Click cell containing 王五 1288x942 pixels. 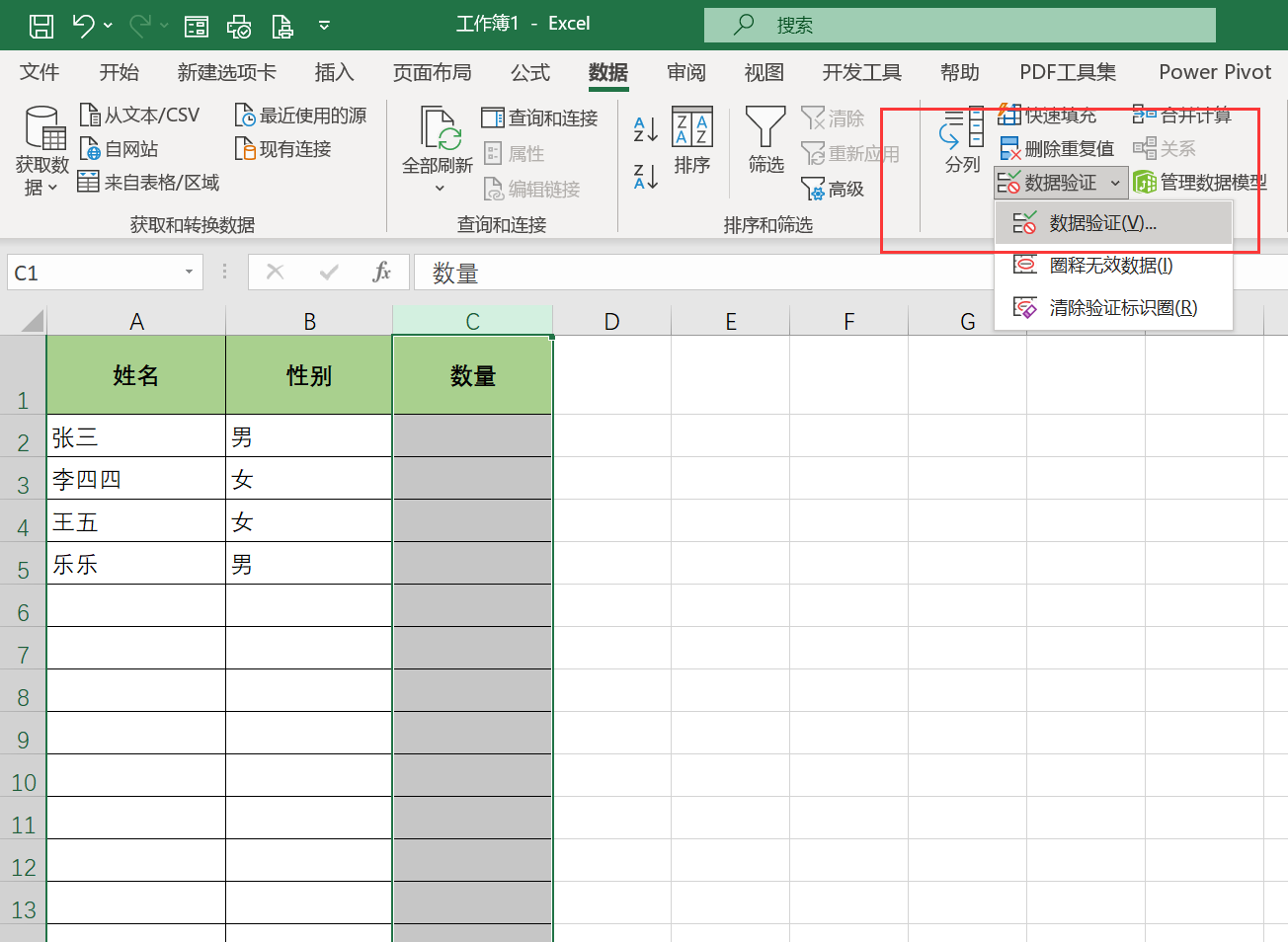click(x=136, y=521)
